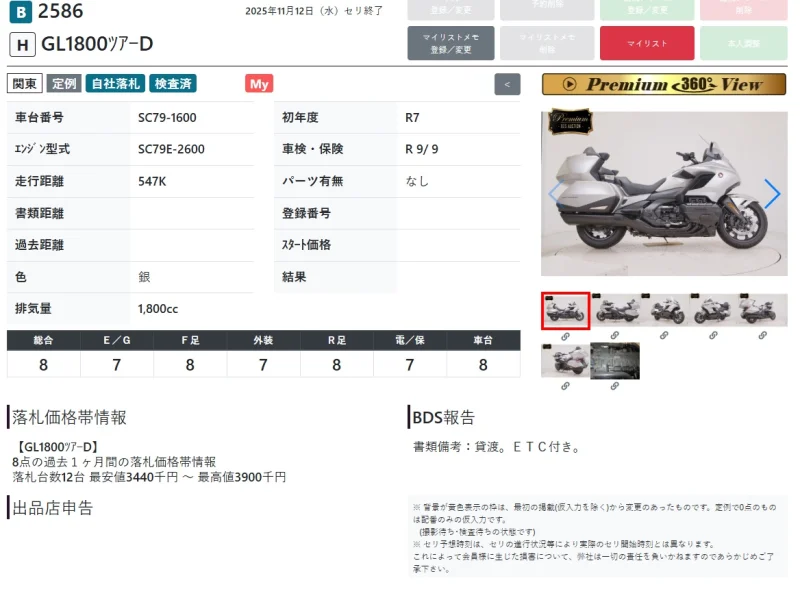Click the faded マイリストメモ 削除 button
This screenshot has width=800, height=600.
pyautogui.click(x=547, y=43)
